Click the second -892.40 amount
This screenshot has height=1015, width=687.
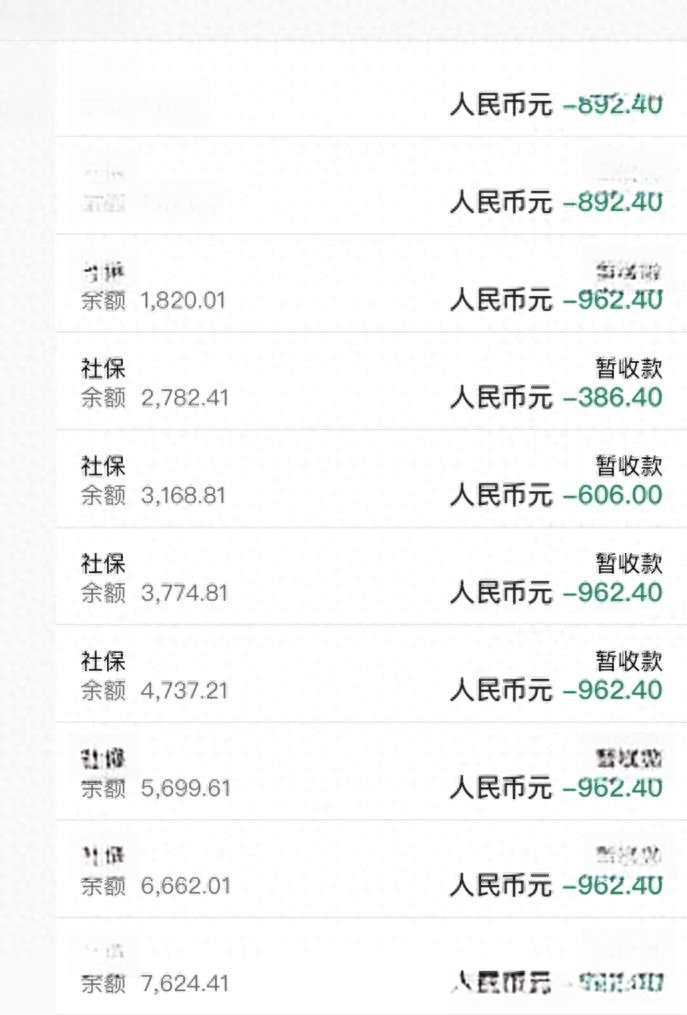[613, 202]
